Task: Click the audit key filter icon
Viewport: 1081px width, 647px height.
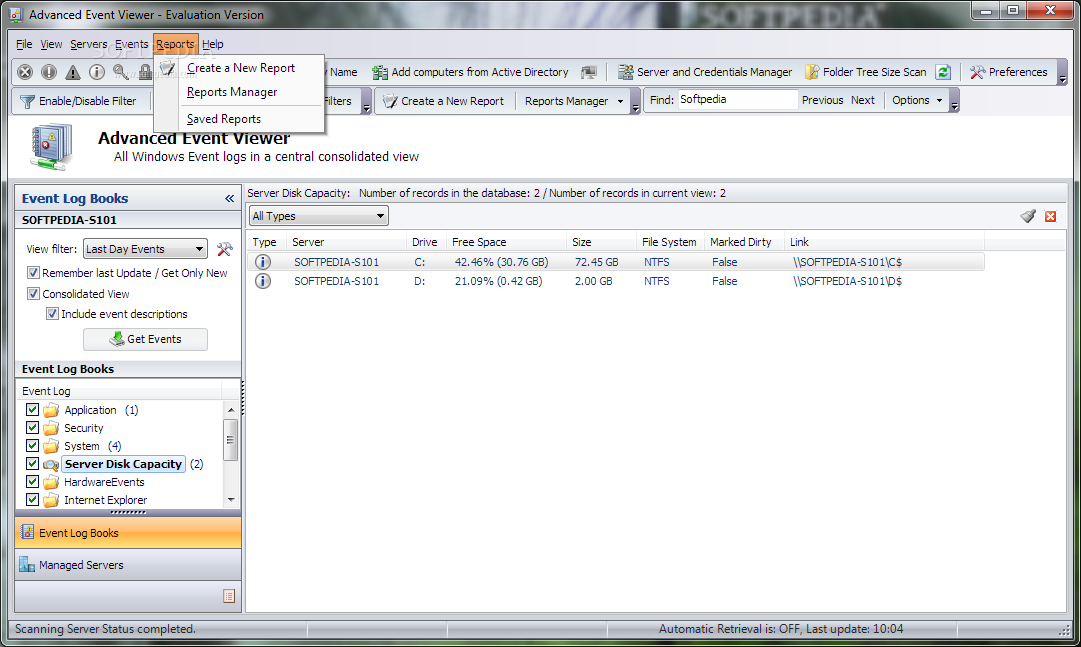Action: 121,72
